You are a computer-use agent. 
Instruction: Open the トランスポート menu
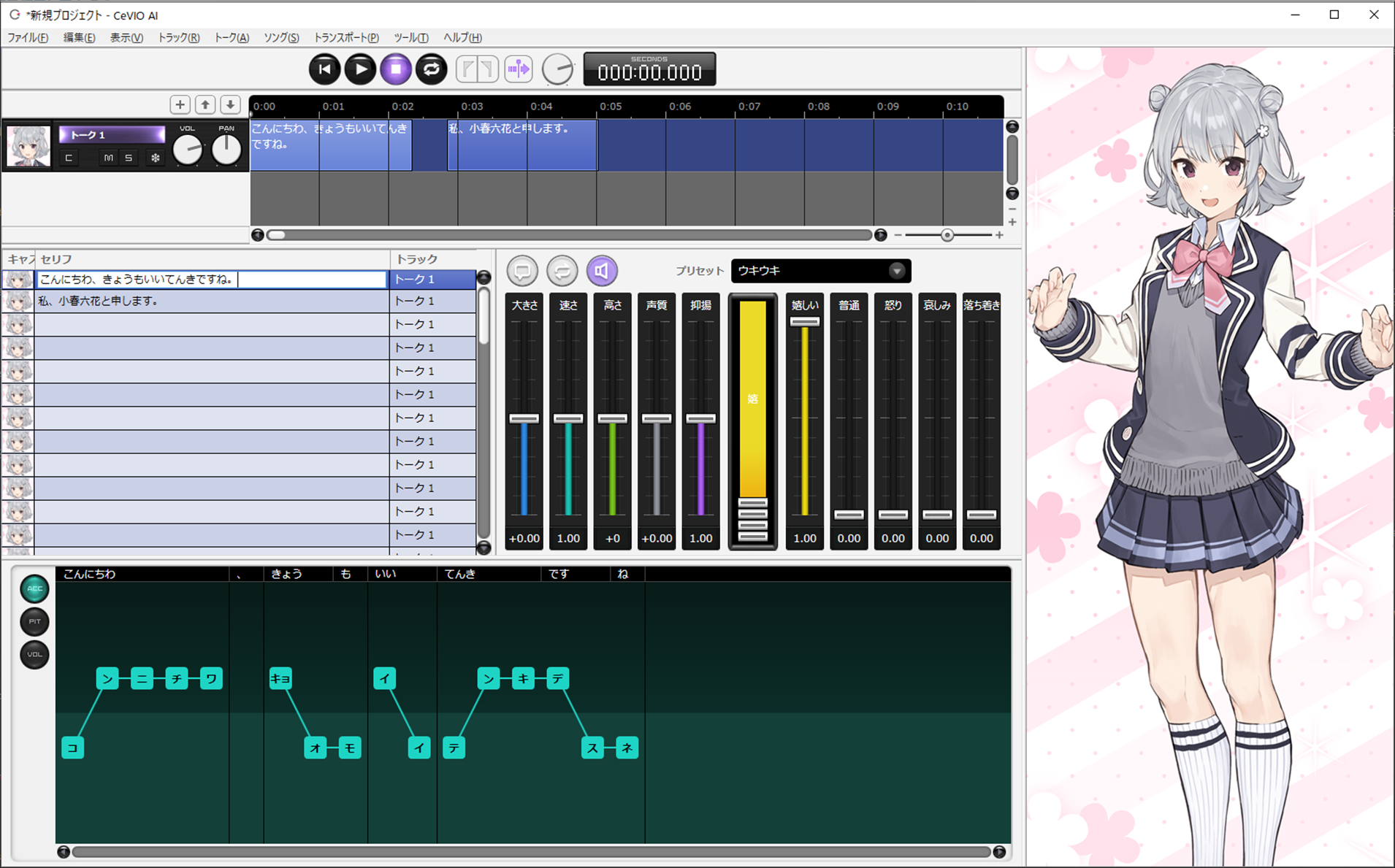pos(346,37)
